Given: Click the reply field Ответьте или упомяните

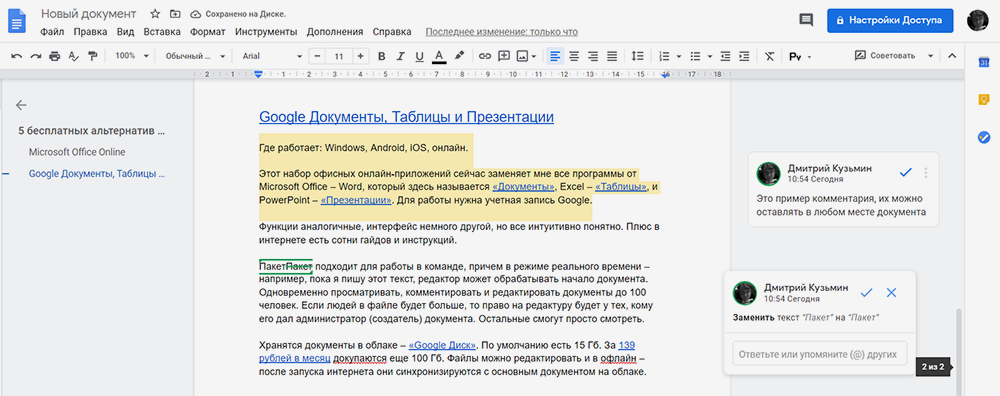Looking at the screenshot, I should pyautogui.click(x=820, y=354).
